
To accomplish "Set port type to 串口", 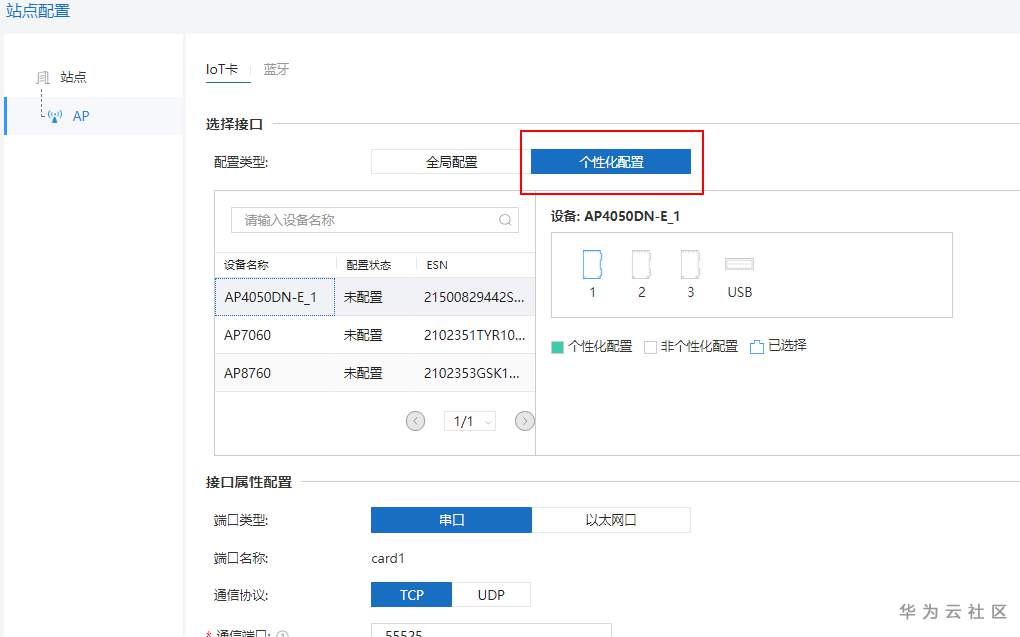I will click(451, 520).
